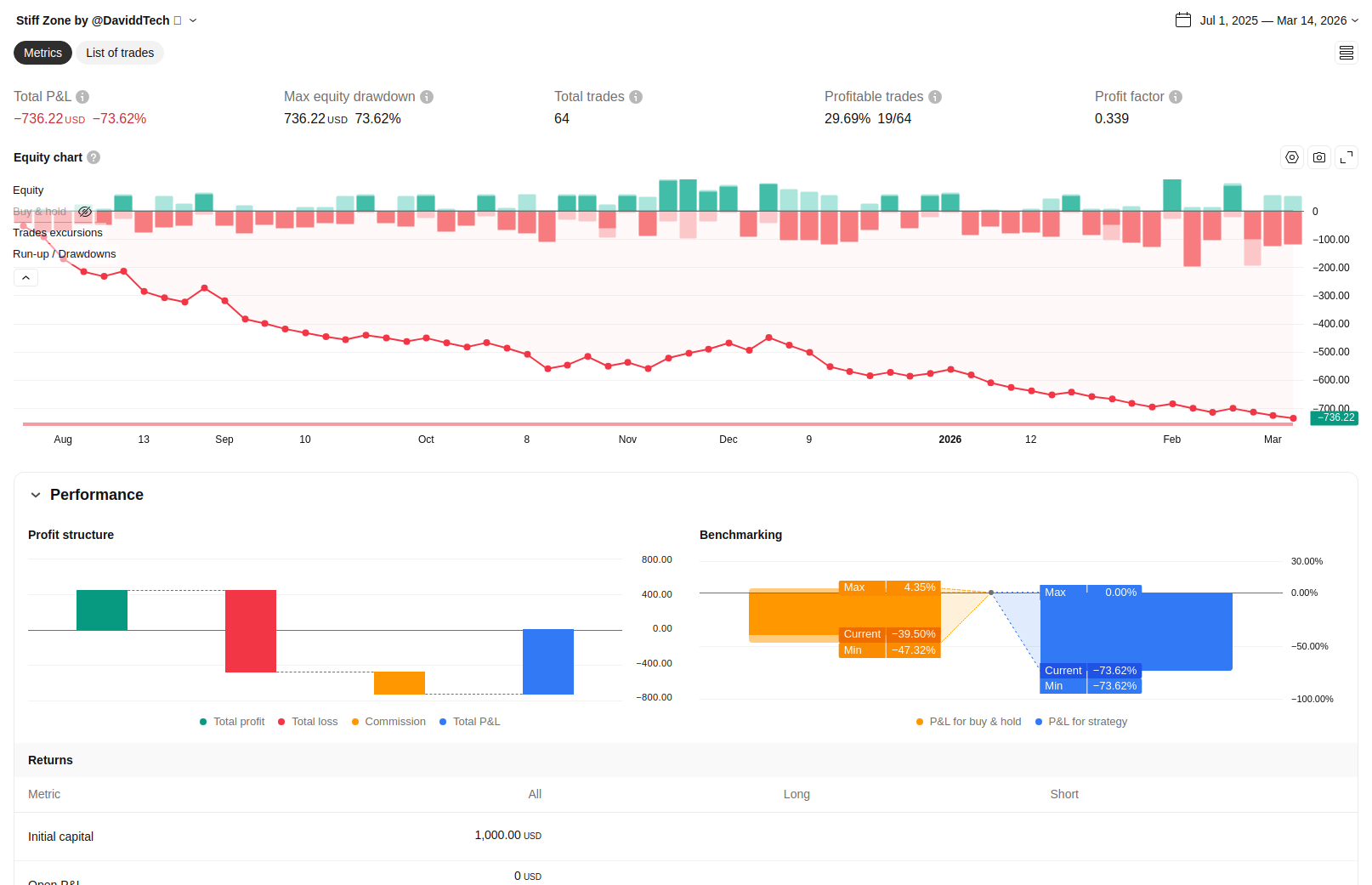The image size is (1372, 885).
Task: Click the Total loss legend item
Action: click(308, 722)
